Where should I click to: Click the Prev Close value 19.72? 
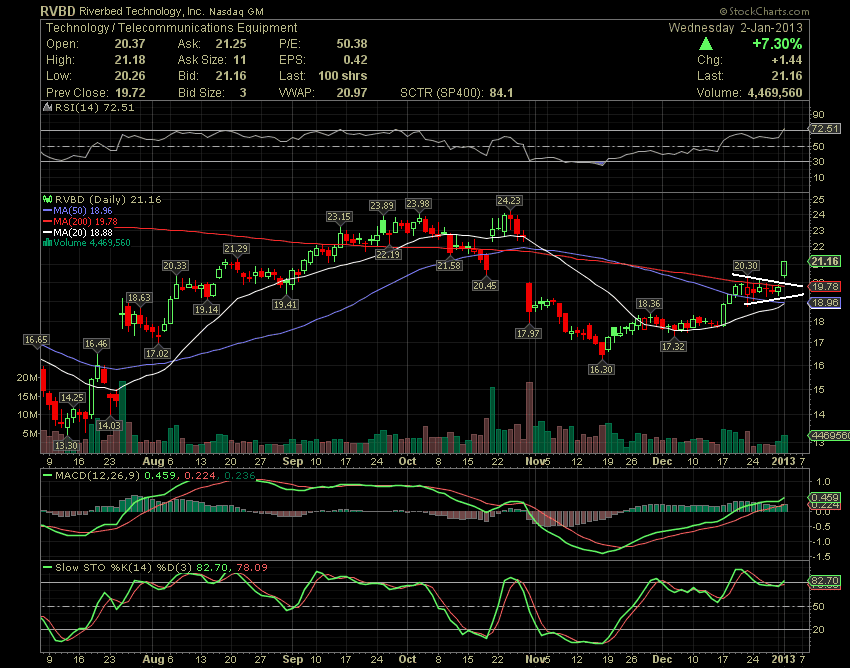[x=130, y=93]
